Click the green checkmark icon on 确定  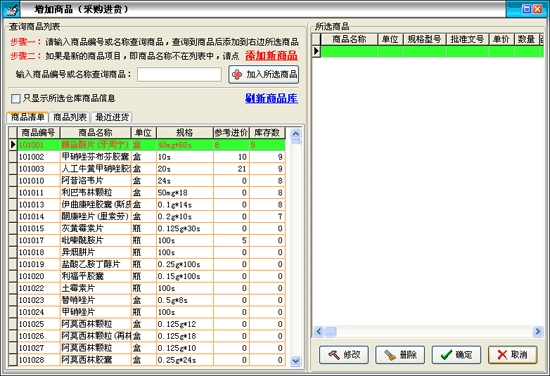tap(446, 355)
